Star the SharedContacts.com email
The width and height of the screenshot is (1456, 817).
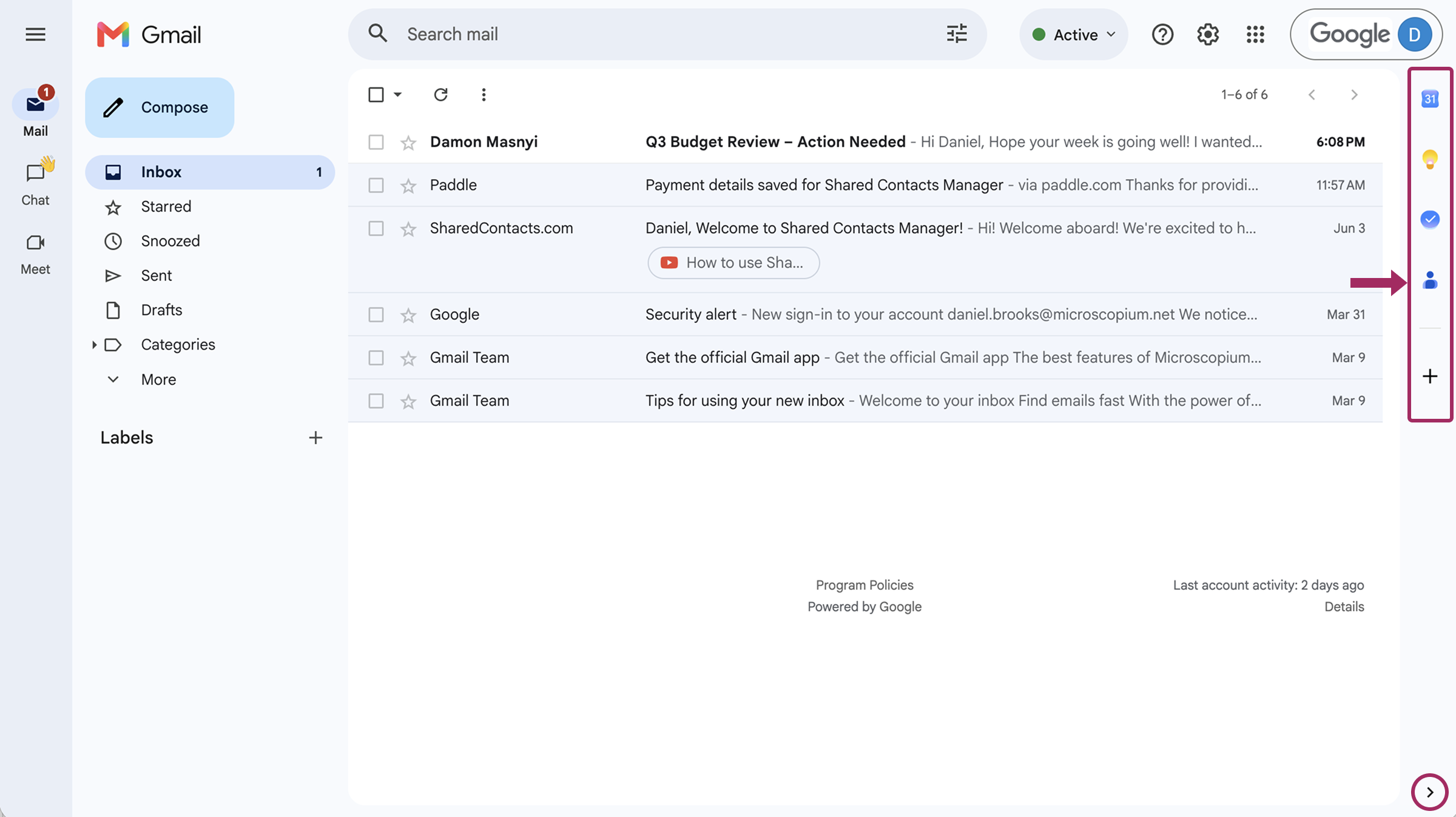tap(408, 229)
